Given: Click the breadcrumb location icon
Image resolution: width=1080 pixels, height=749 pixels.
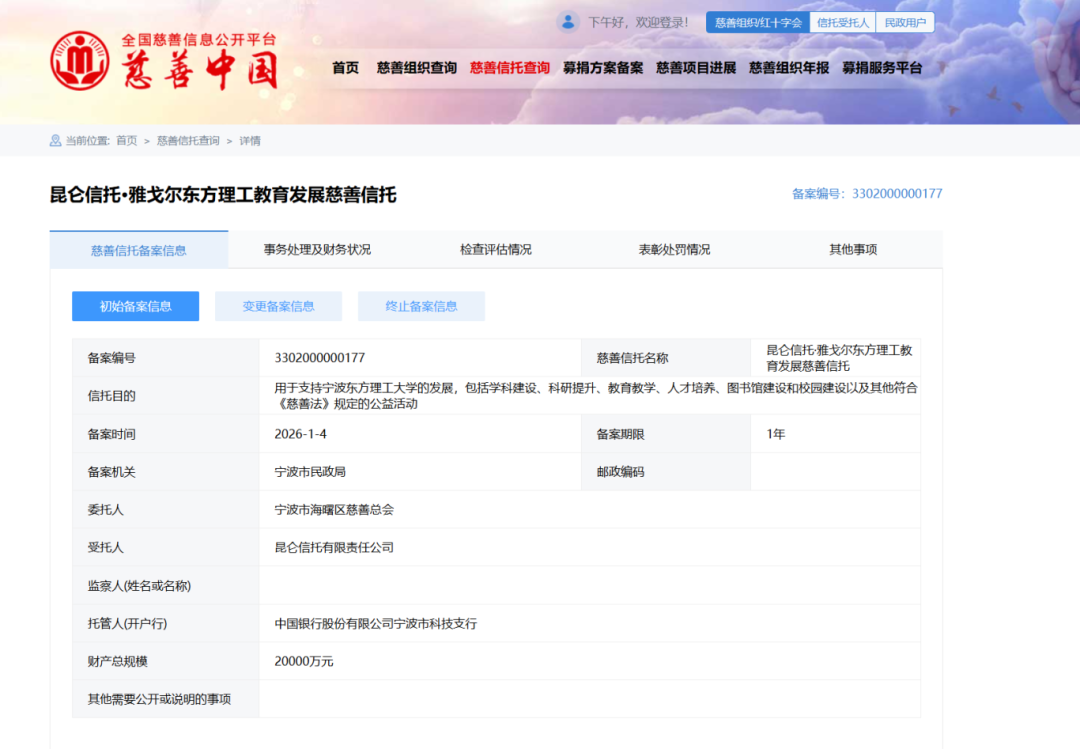Looking at the screenshot, I should 55,141.
